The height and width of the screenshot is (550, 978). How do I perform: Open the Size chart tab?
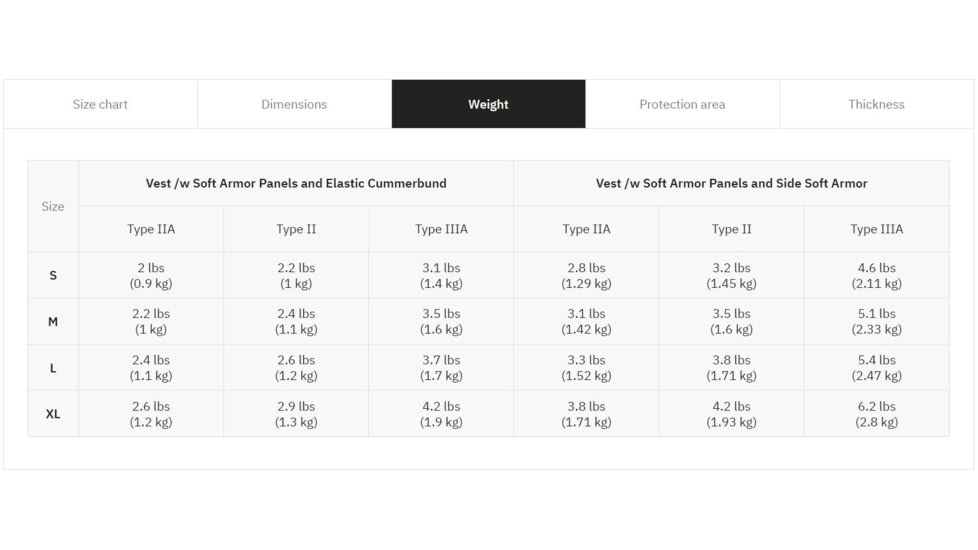pos(100,104)
